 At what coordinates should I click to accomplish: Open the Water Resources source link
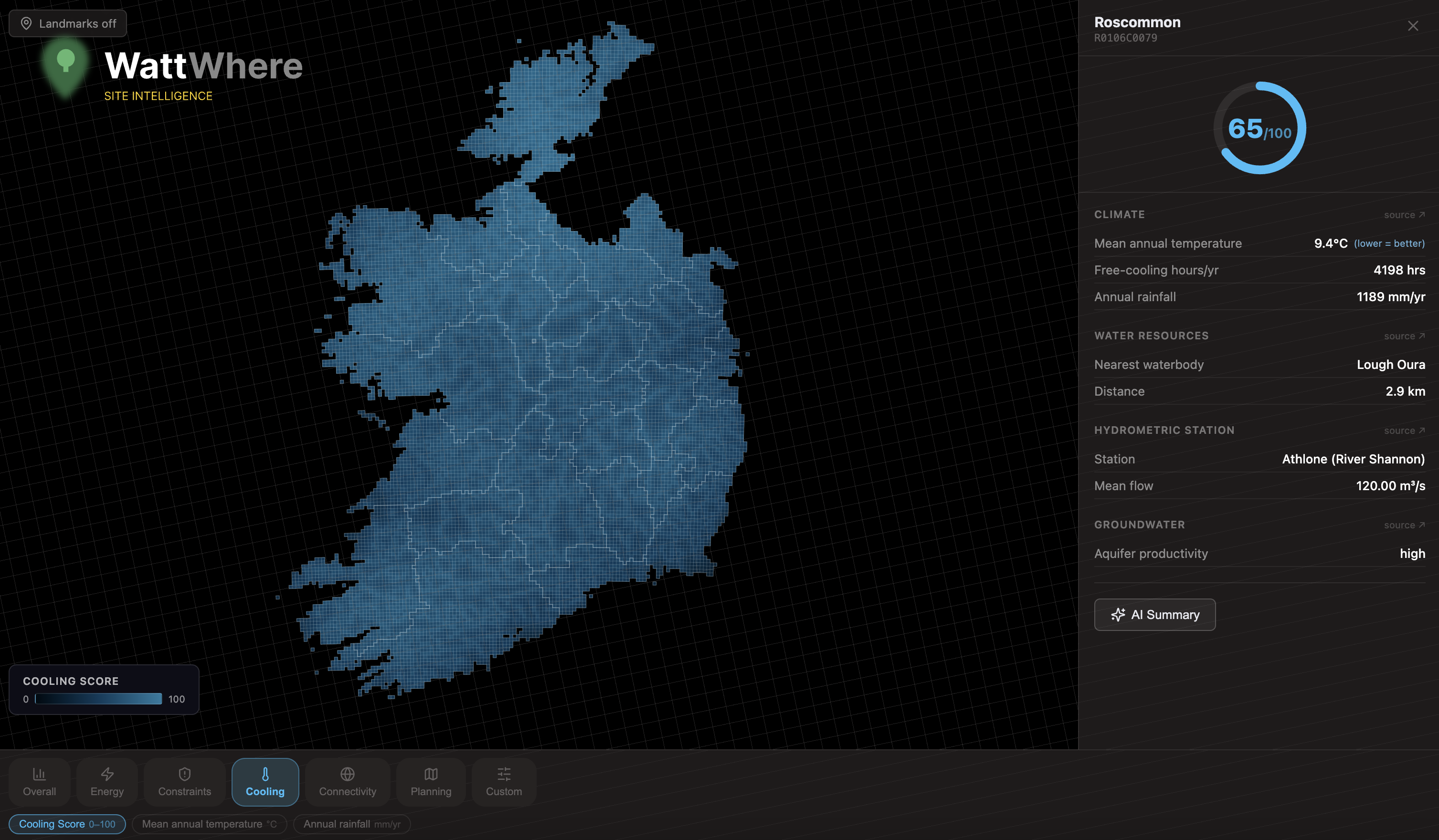pyautogui.click(x=1404, y=336)
